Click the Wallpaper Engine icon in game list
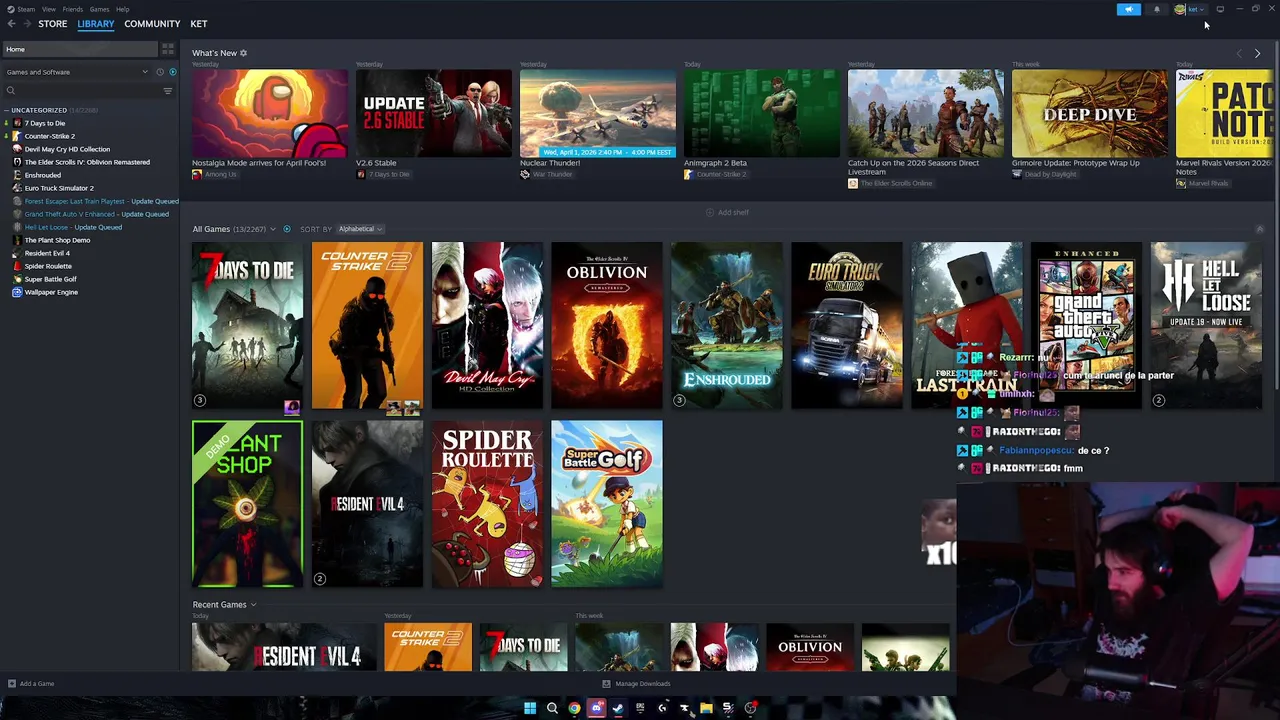The width and height of the screenshot is (1280, 720). pyautogui.click(x=17, y=292)
